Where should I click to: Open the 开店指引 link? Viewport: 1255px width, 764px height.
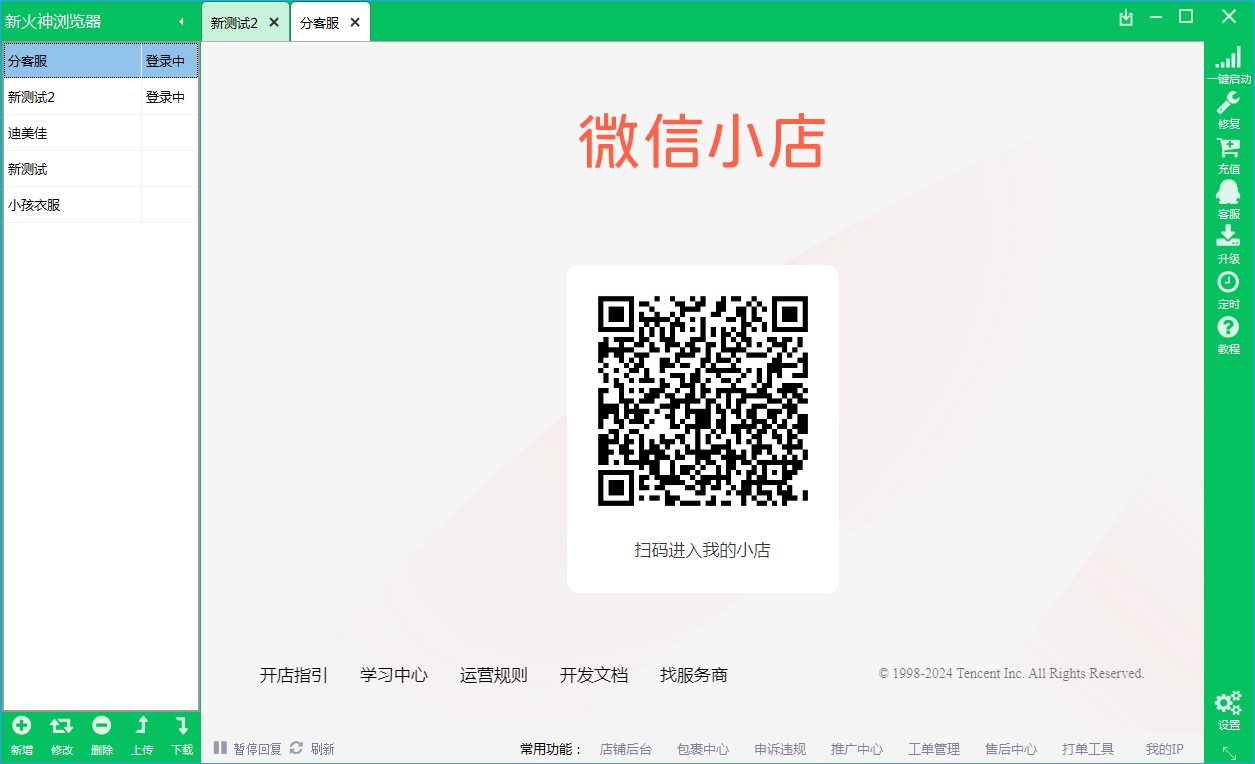click(294, 675)
